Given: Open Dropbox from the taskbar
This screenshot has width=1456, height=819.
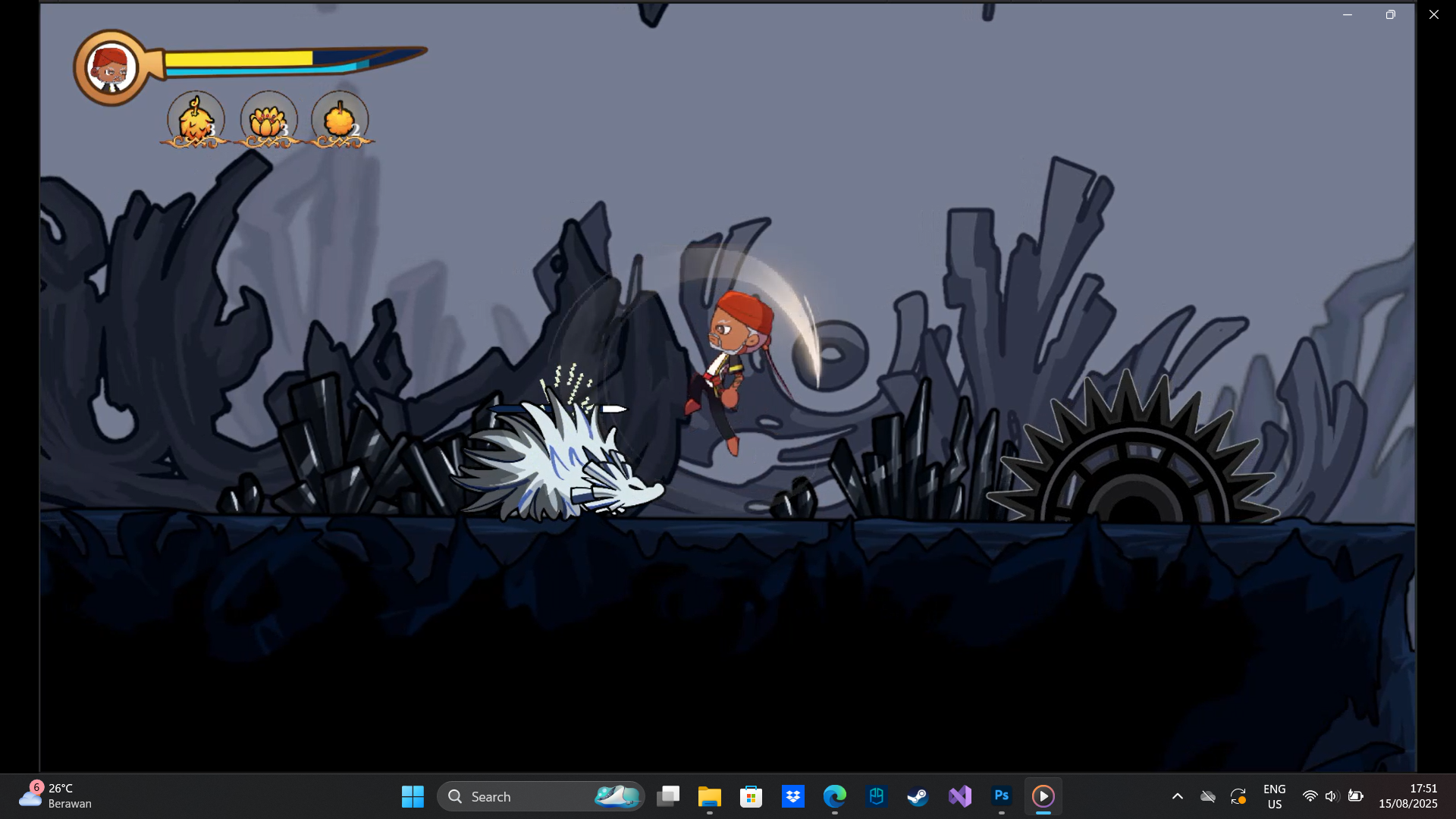Looking at the screenshot, I should [x=793, y=796].
